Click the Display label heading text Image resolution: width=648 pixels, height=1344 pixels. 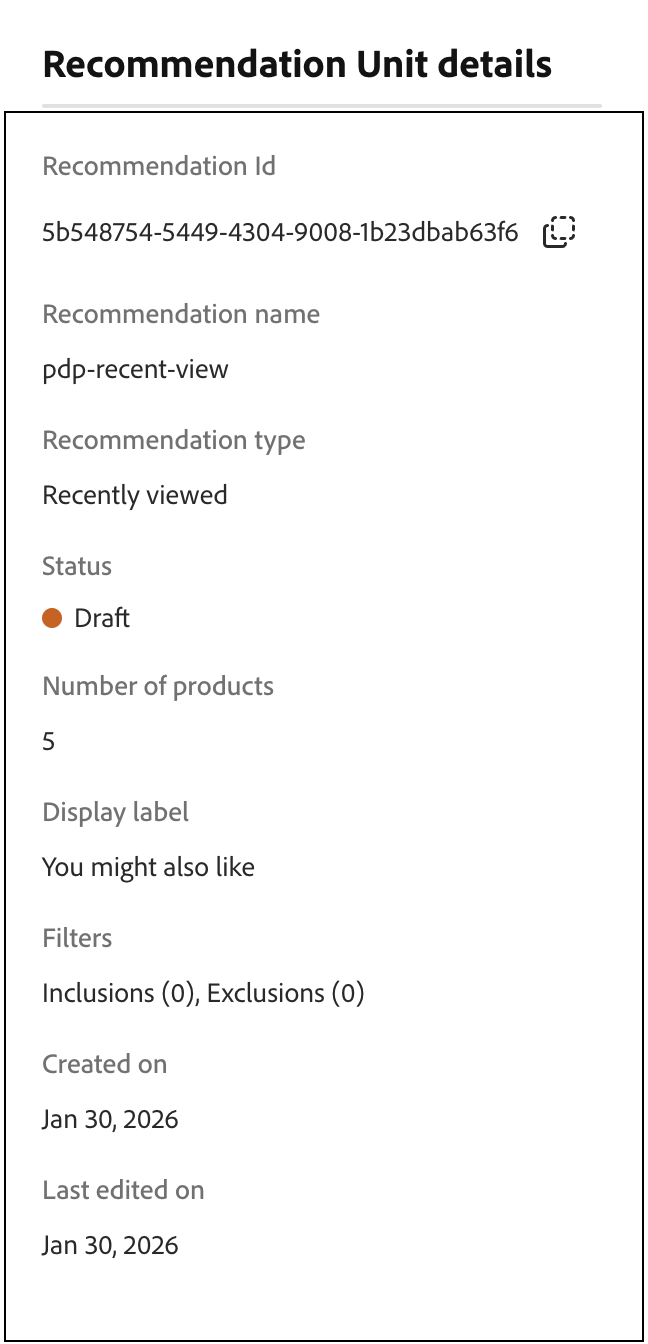115,812
